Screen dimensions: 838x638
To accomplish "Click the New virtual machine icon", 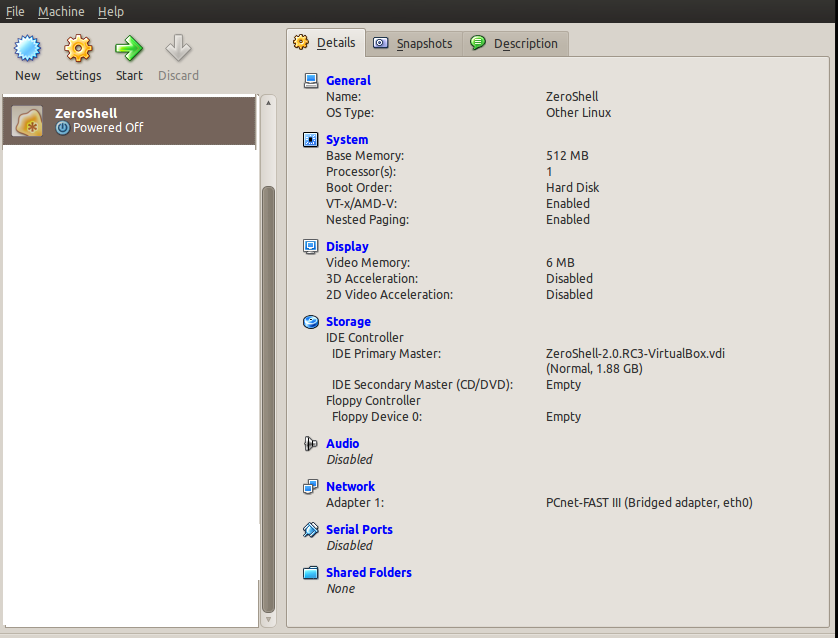I will tap(27, 49).
